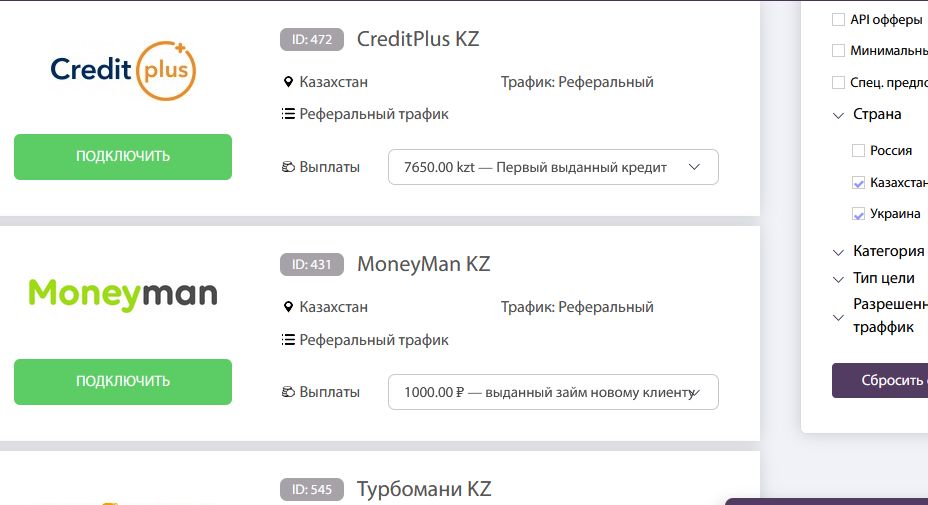Click the ID: 472 badge

pos(311,40)
